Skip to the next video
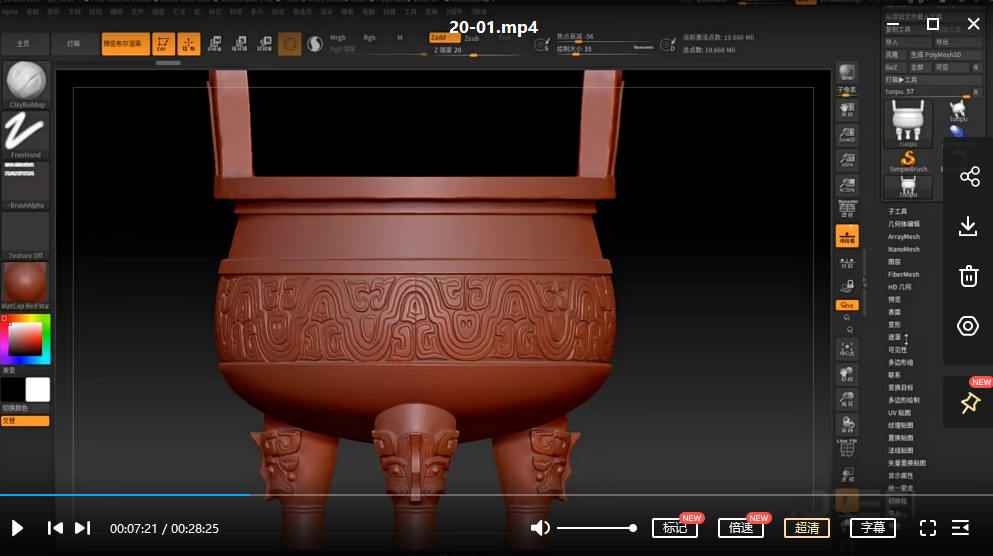Image resolution: width=993 pixels, height=556 pixels. pos(83,528)
